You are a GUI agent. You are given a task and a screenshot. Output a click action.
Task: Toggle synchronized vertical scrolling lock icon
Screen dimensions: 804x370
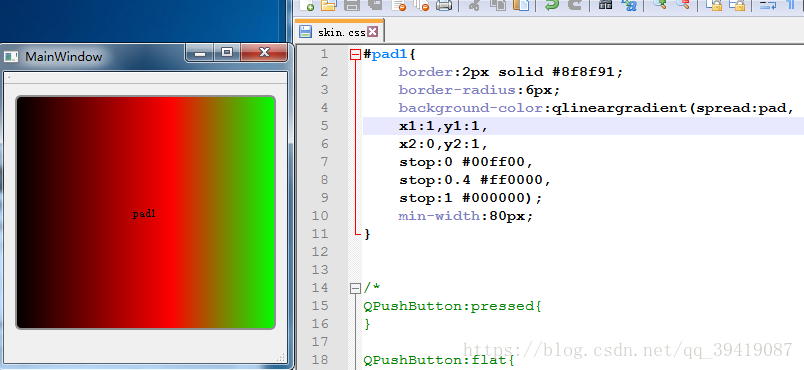click(713, 5)
